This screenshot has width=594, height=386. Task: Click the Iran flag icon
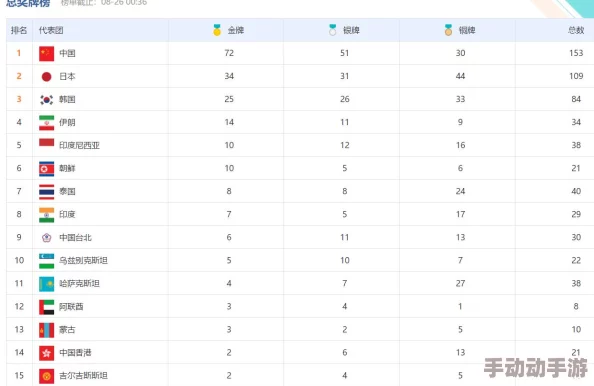coord(47,123)
